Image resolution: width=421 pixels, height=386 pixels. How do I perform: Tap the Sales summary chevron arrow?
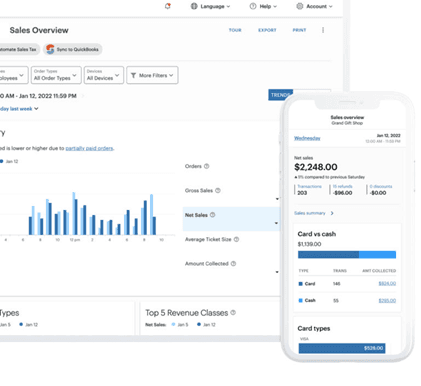(x=332, y=213)
